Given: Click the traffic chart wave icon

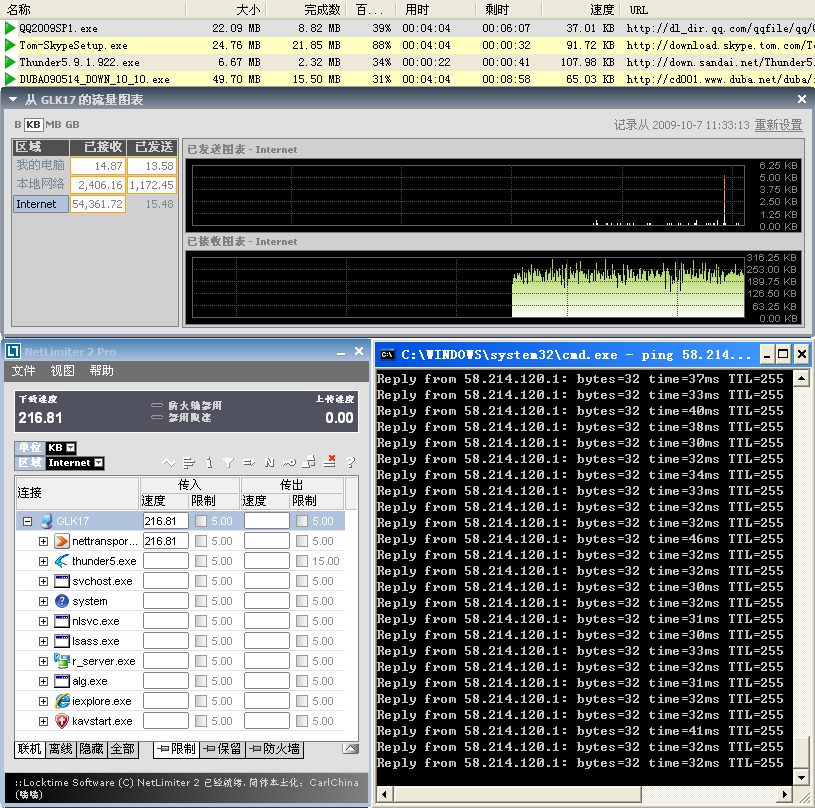Looking at the screenshot, I should click(169, 462).
